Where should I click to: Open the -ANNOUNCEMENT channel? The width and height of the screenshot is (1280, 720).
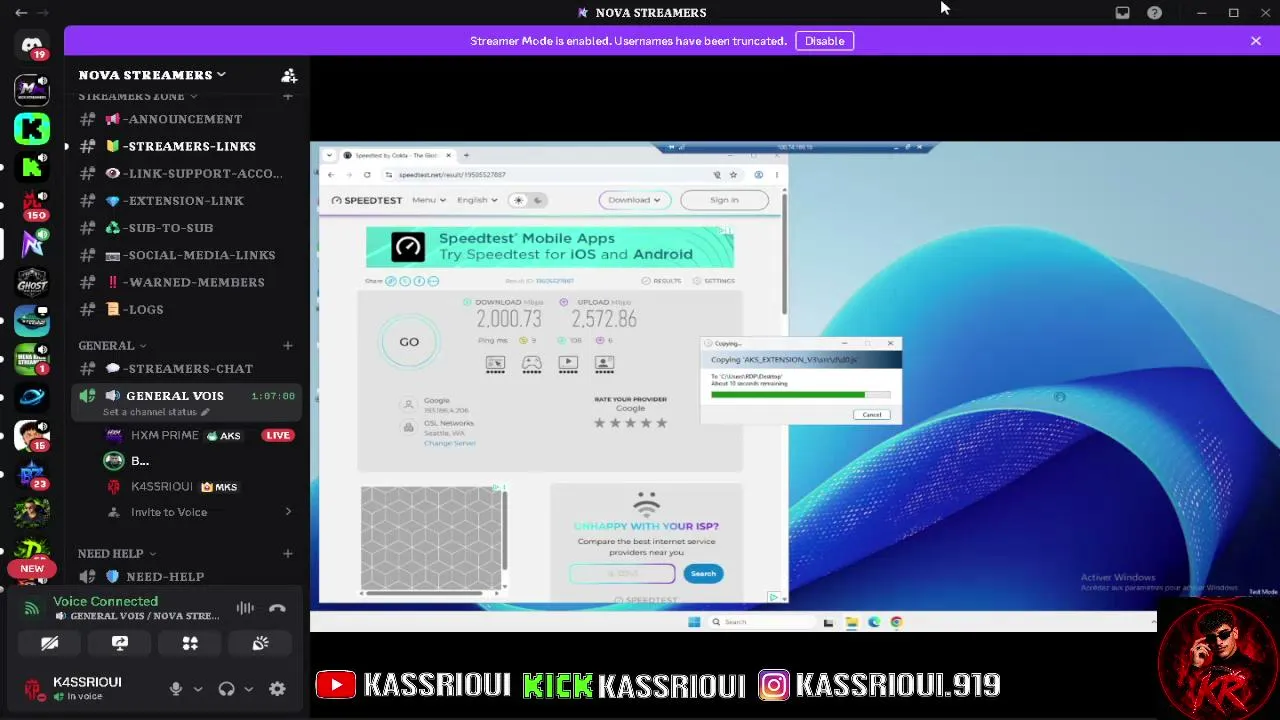click(186, 119)
